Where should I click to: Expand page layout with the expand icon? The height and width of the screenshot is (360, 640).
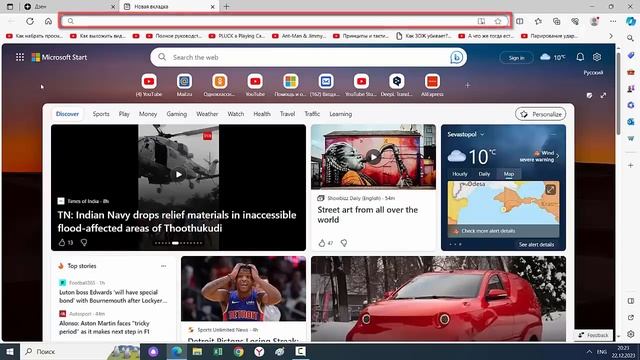(603, 95)
